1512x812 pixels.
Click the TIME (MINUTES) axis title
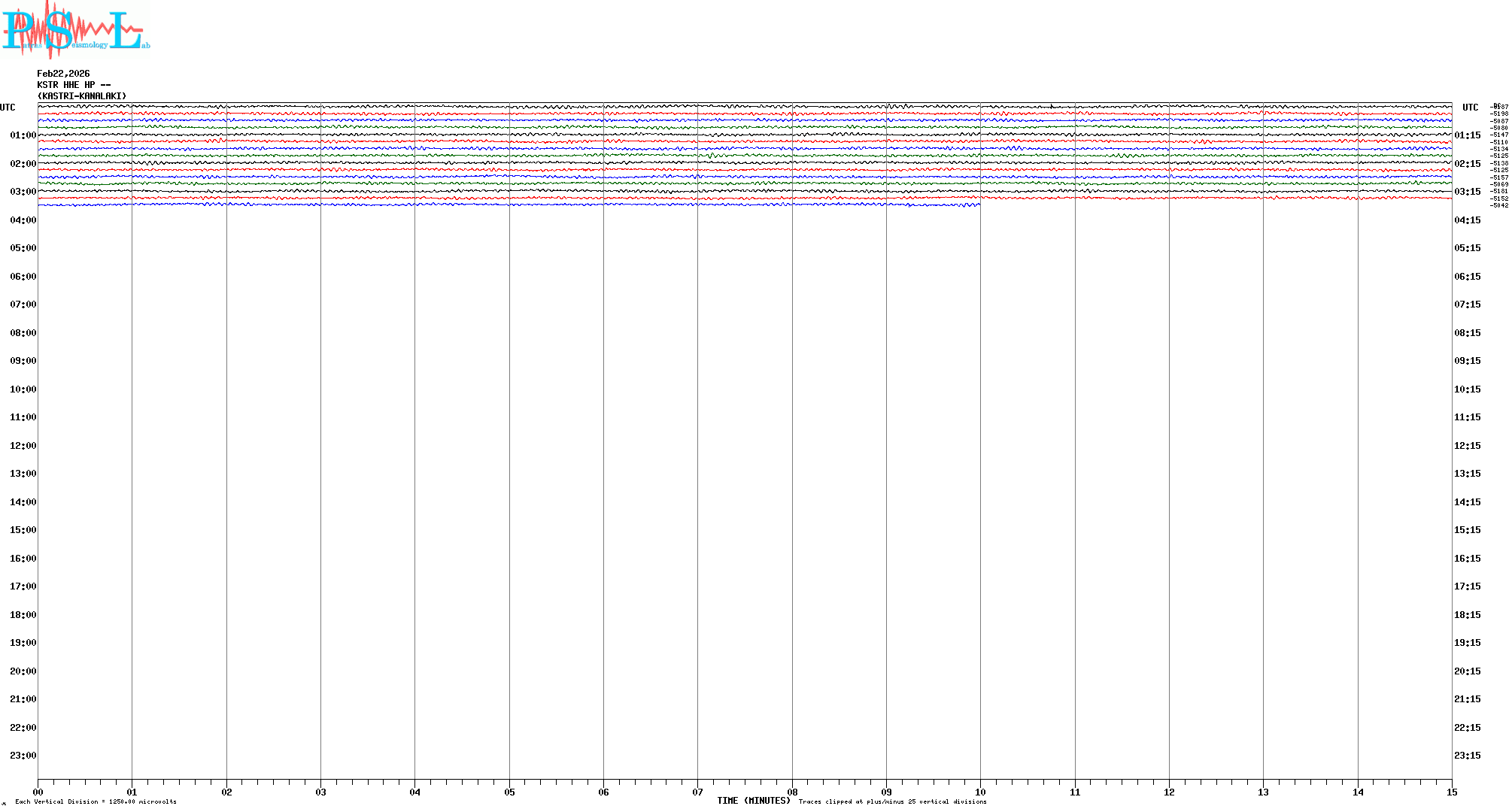point(753,801)
